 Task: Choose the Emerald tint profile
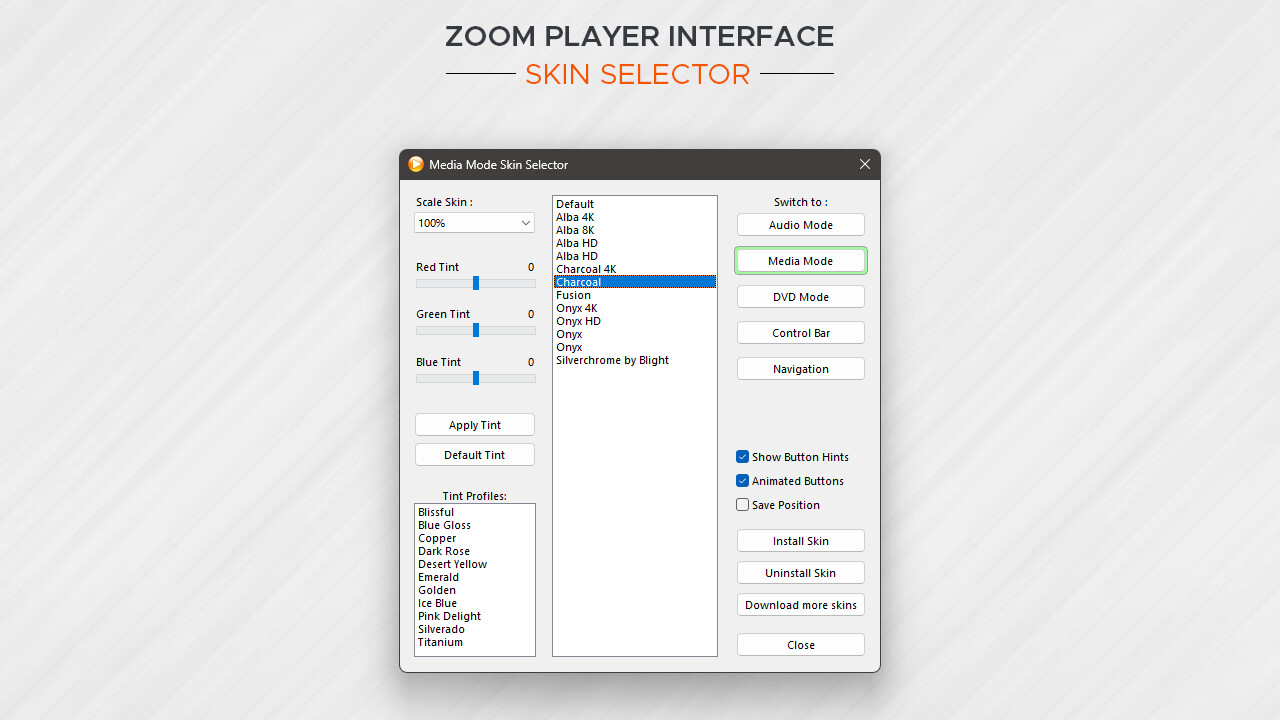tap(438, 577)
